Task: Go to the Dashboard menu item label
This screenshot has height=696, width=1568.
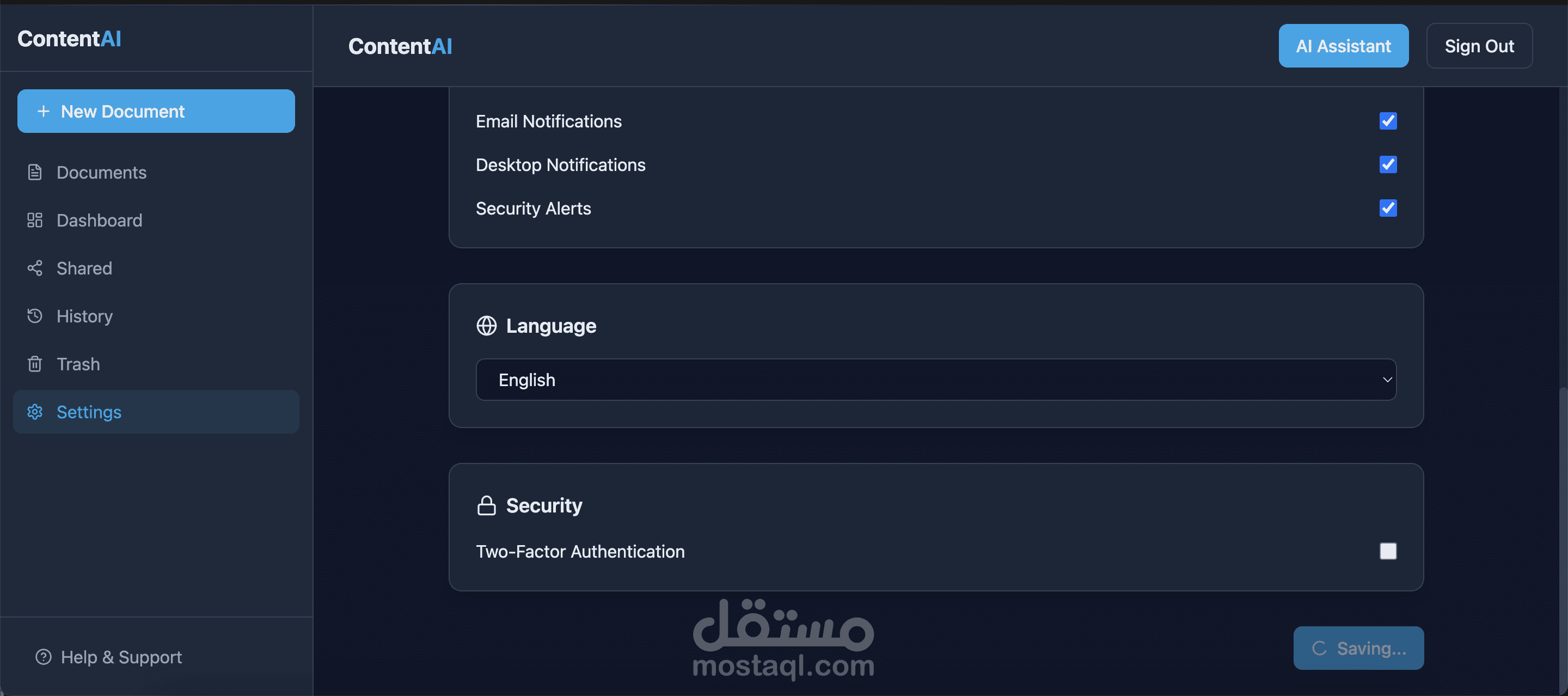Action: click(99, 220)
